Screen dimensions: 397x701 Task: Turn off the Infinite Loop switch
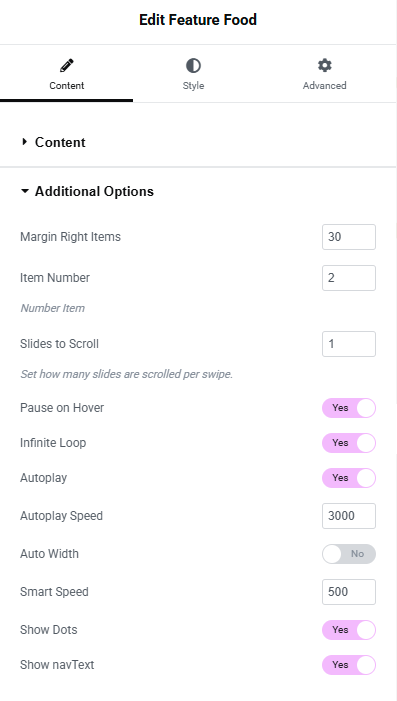coord(349,443)
